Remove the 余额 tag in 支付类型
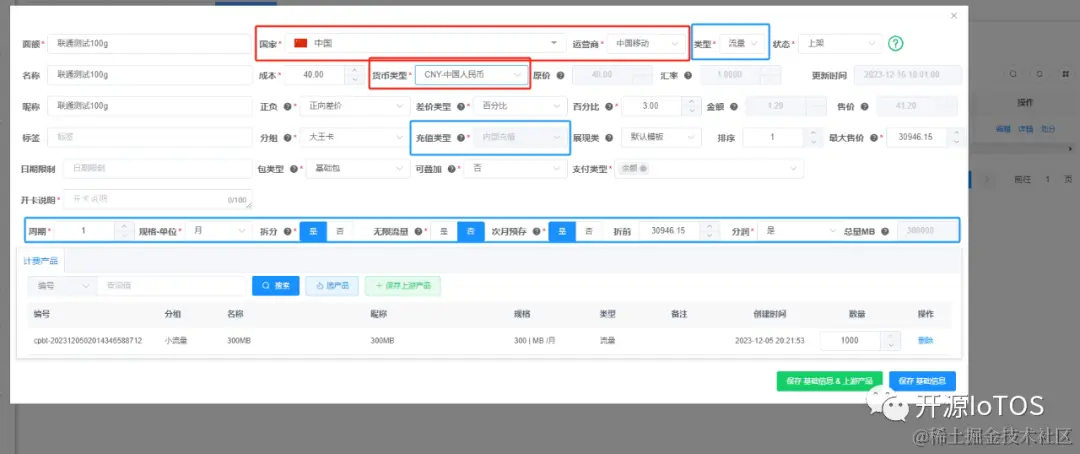 click(643, 168)
